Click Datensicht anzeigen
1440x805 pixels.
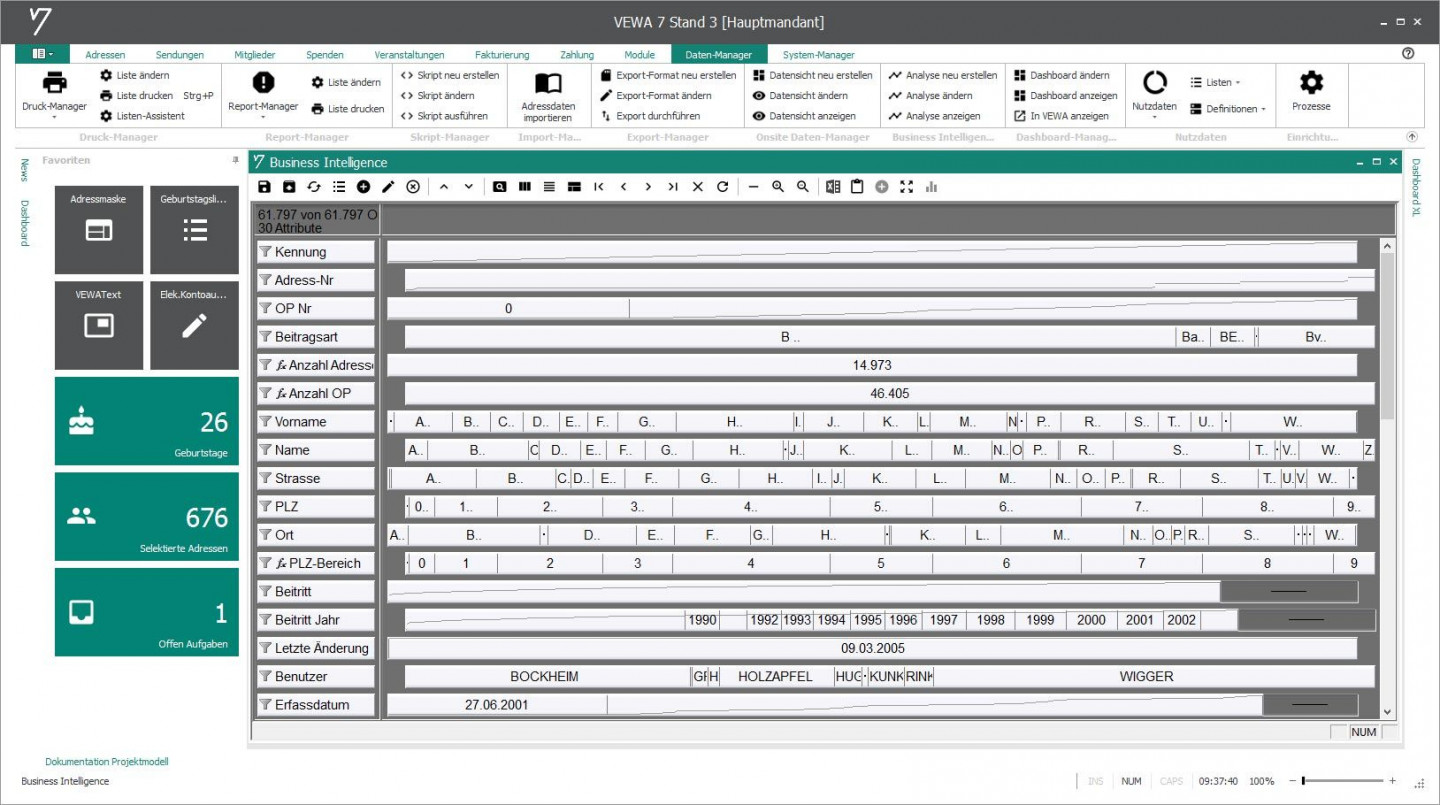(x=804, y=116)
